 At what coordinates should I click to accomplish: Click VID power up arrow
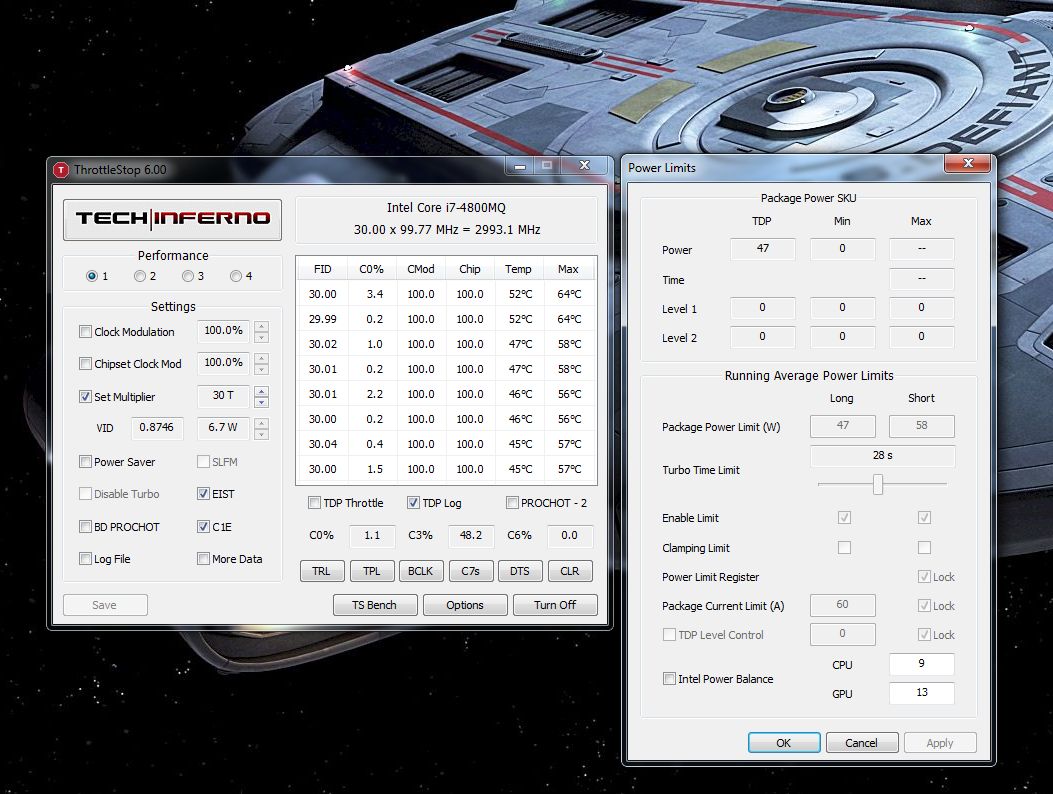(x=262, y=423)
